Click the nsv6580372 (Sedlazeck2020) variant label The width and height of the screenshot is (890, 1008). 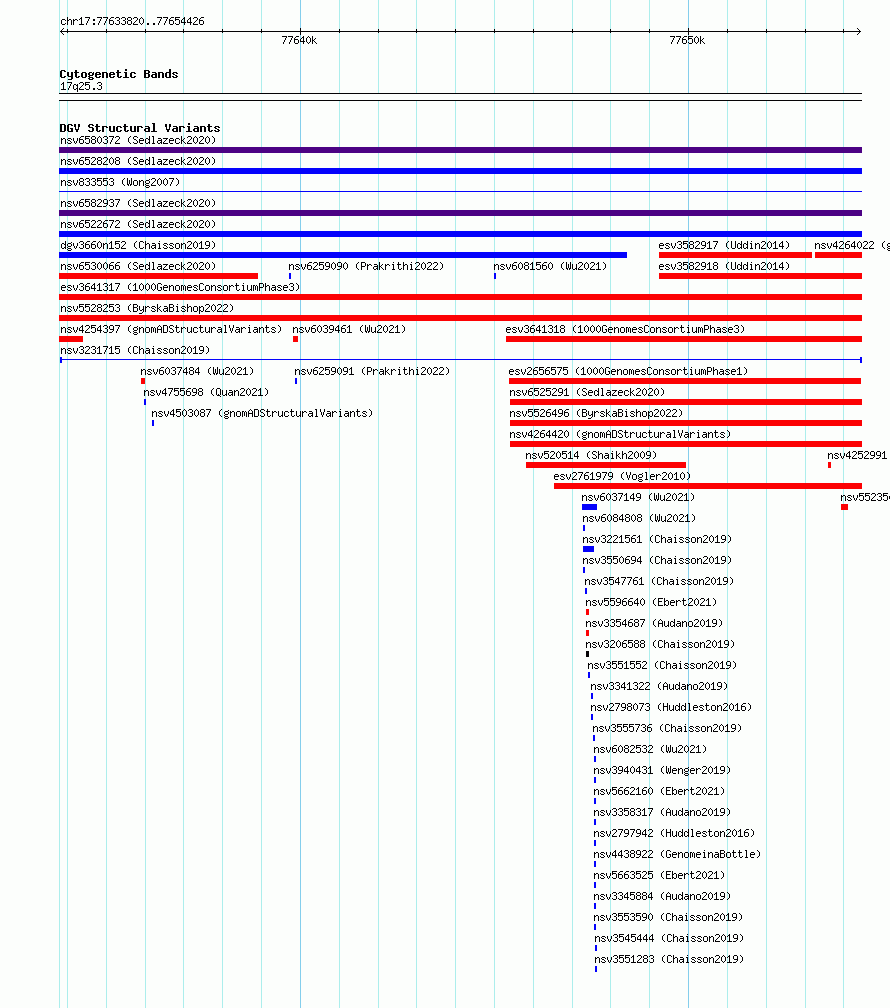tap(138, 140)
